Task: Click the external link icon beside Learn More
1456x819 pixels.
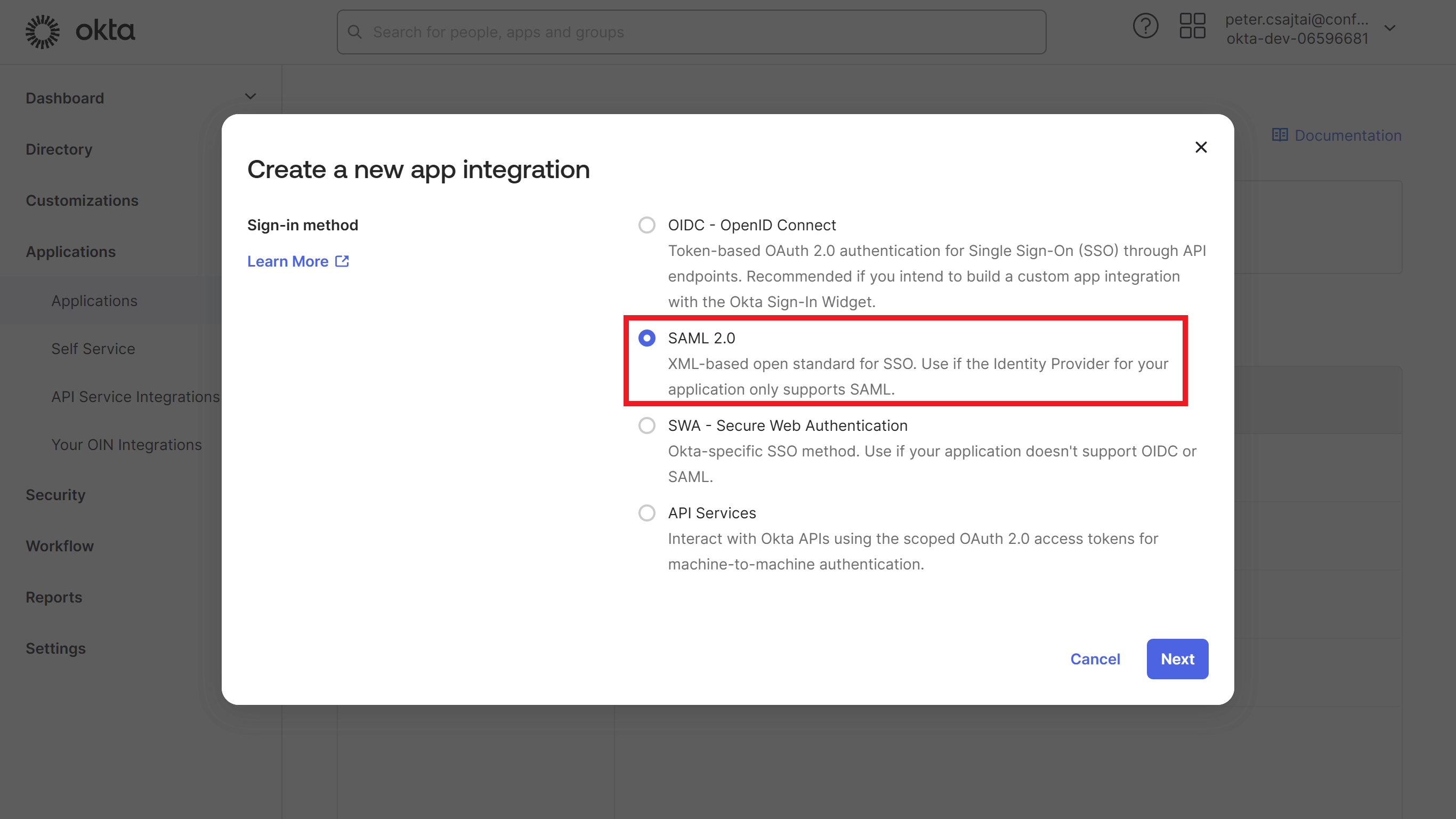Action: point(342,261)
